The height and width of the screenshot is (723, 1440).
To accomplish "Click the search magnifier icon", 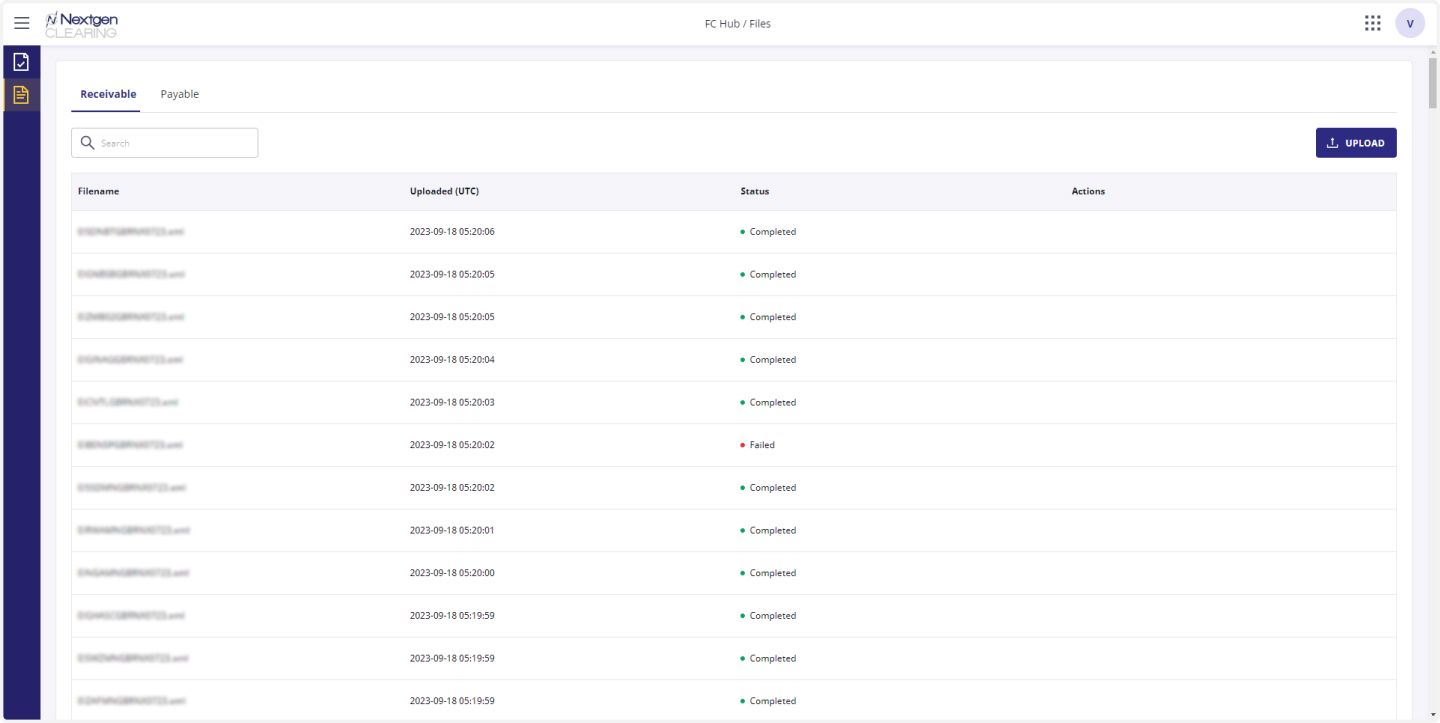I will click(x=87, y=143).
